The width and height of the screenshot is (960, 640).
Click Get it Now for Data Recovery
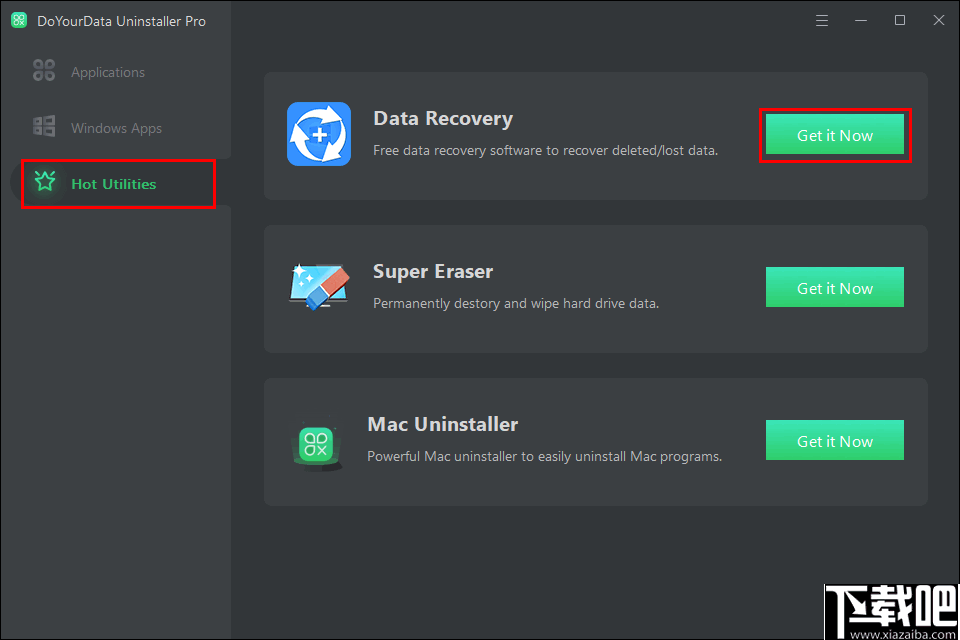pyautogui.click(x=835, y=134)
